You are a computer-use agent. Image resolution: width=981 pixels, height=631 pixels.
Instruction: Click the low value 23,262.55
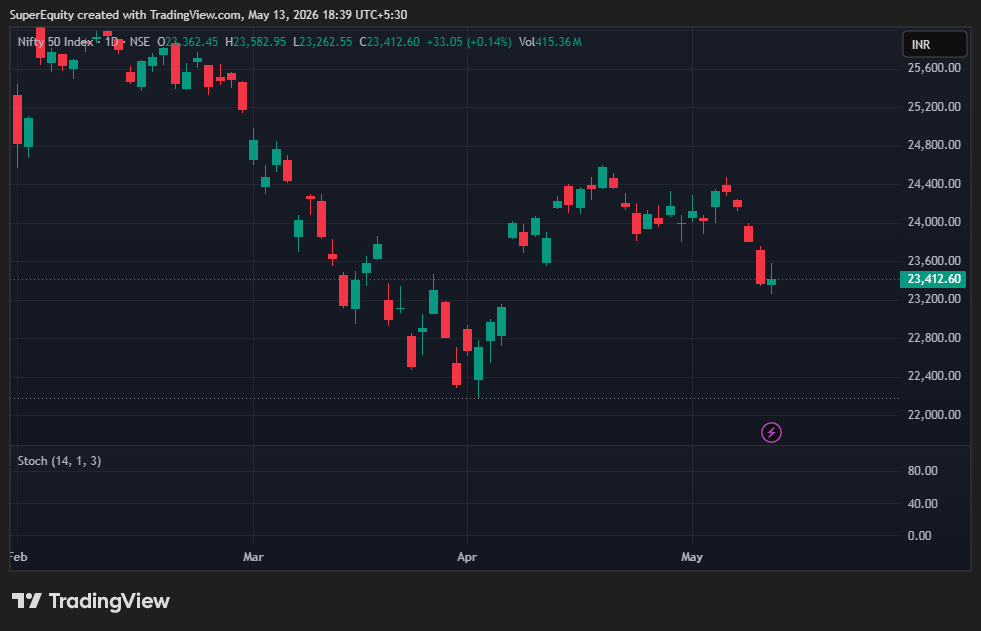point(326,42)
